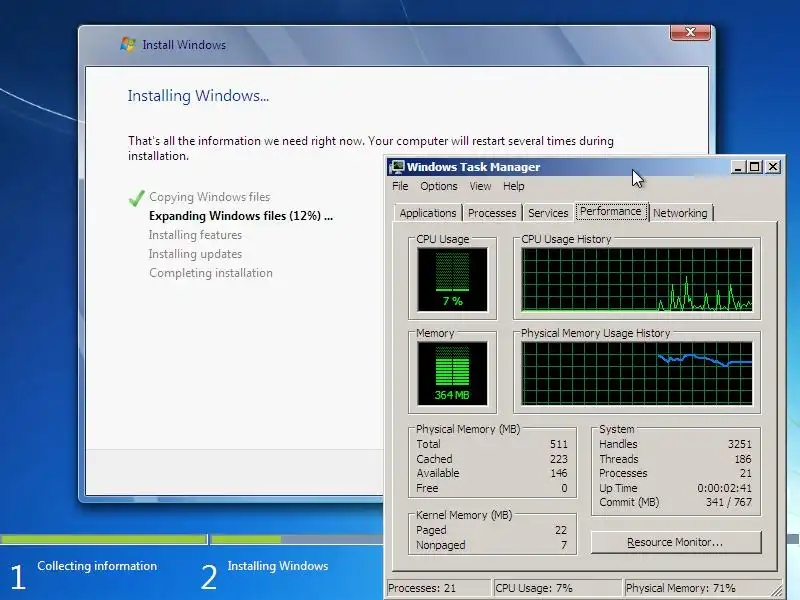Open the Help menu in Task Manager

pos(514,186)
